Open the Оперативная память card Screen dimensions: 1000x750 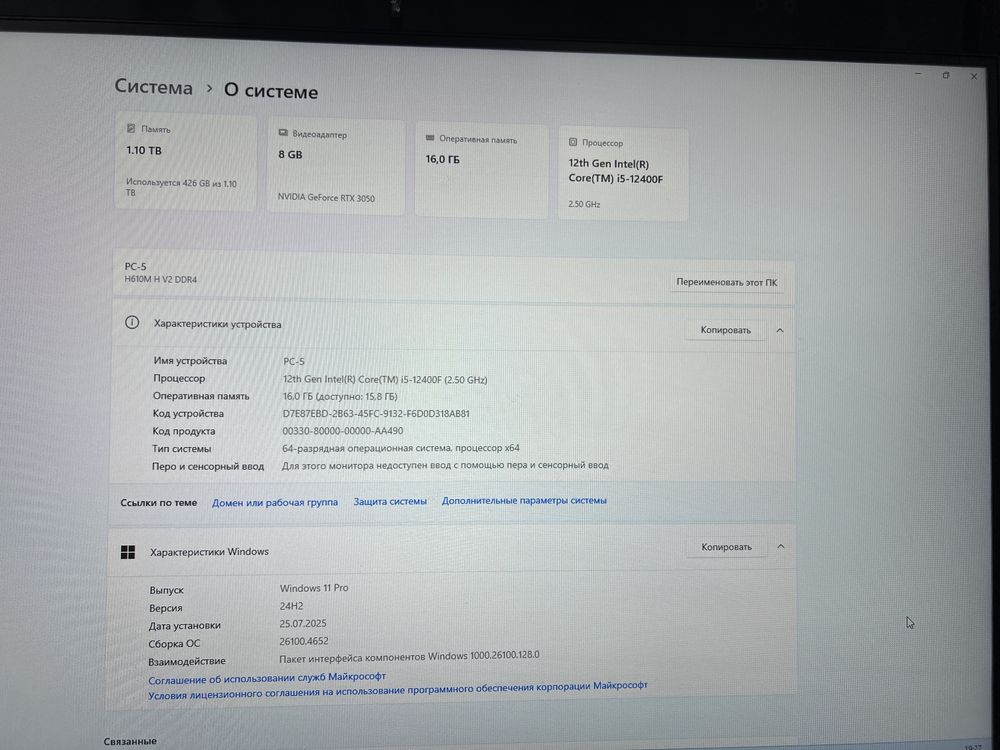(x=482, y=172)
